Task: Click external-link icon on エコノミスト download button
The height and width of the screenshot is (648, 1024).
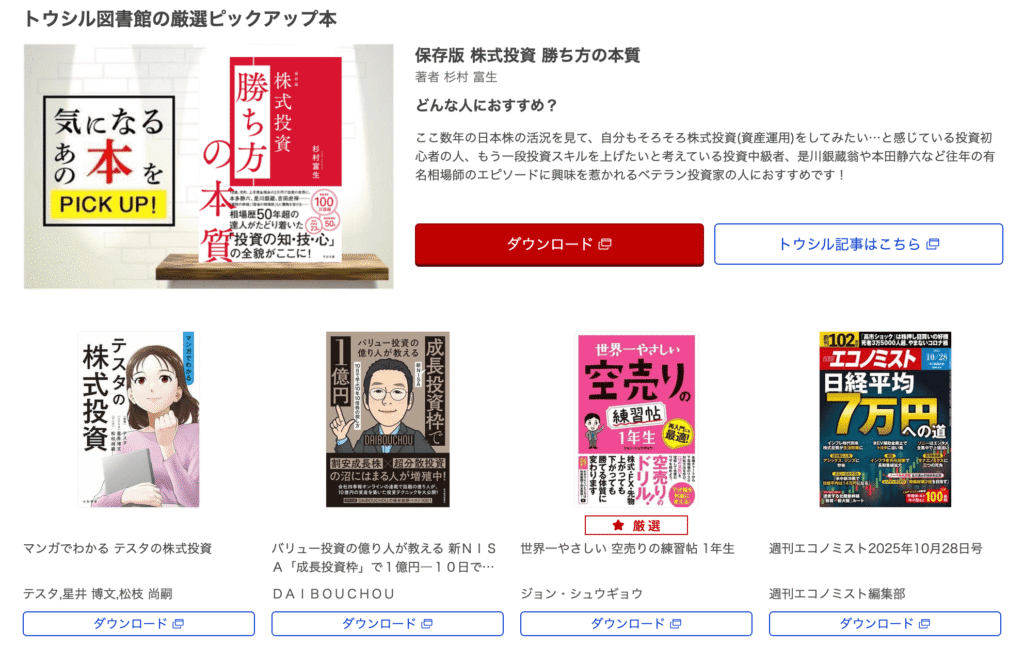Action: (x=925, y=624)
